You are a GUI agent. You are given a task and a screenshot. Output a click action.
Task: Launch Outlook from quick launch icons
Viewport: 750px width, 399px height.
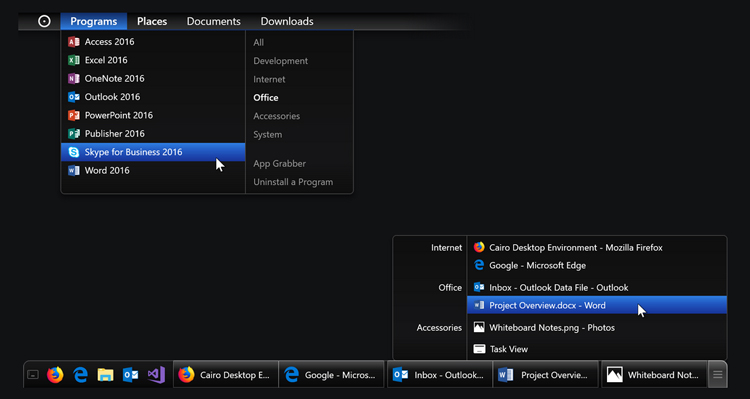coord(131,375)
